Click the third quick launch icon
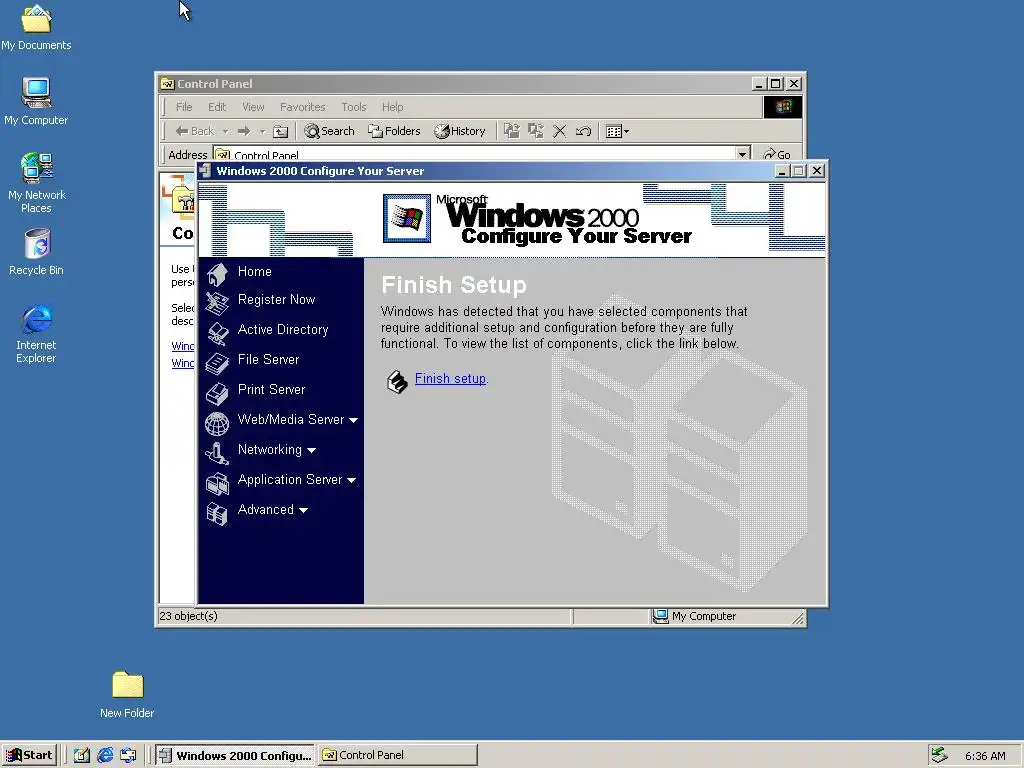Screen dimensions: 1024x768 pos(129,755)
